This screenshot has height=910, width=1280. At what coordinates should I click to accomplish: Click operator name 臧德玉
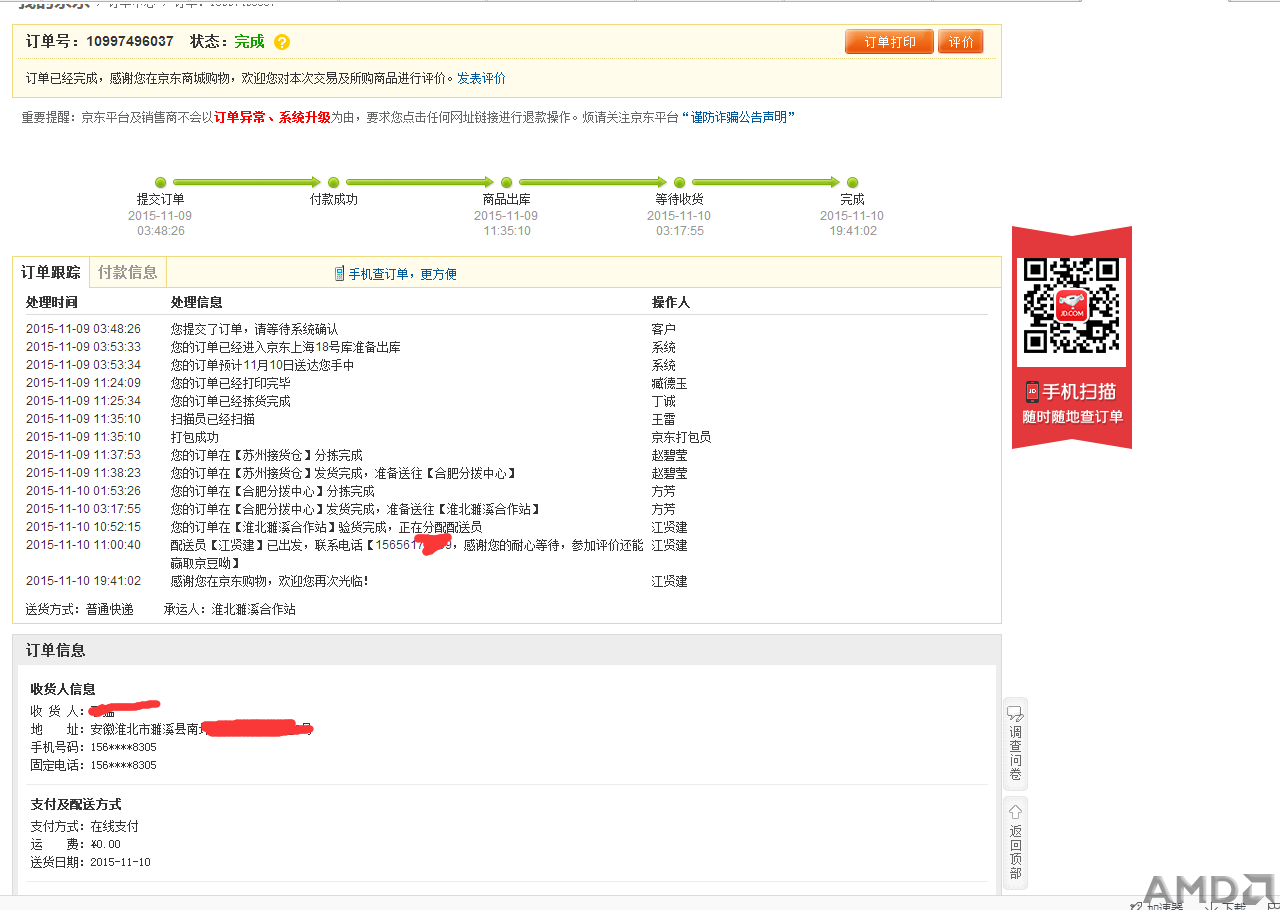pyautogui.click(x=670, y=383)
